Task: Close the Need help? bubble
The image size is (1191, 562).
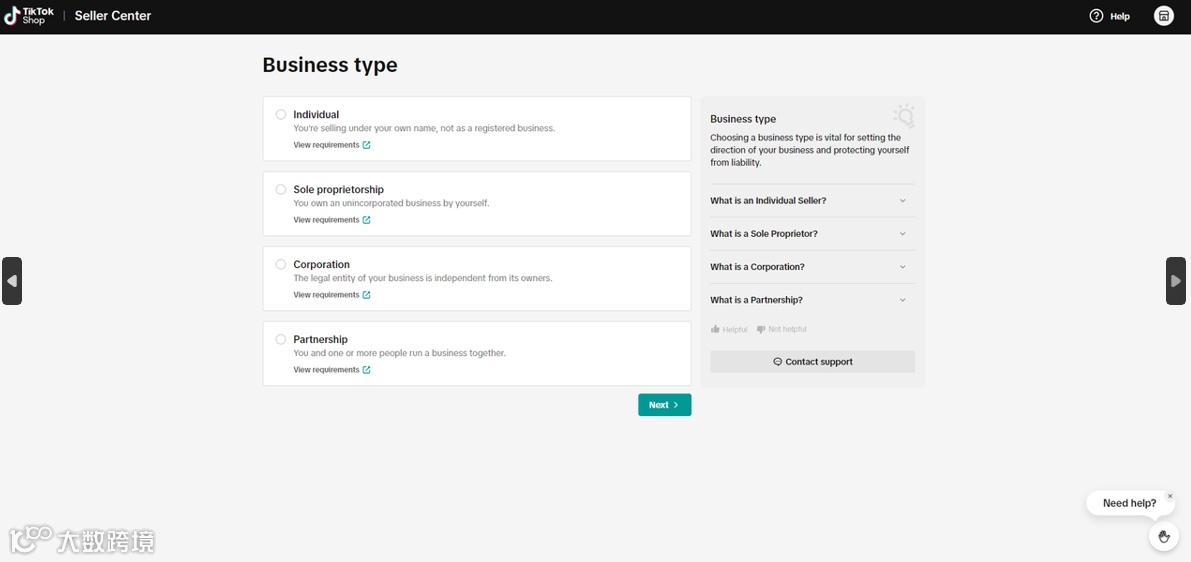Action: point(1170,496)
